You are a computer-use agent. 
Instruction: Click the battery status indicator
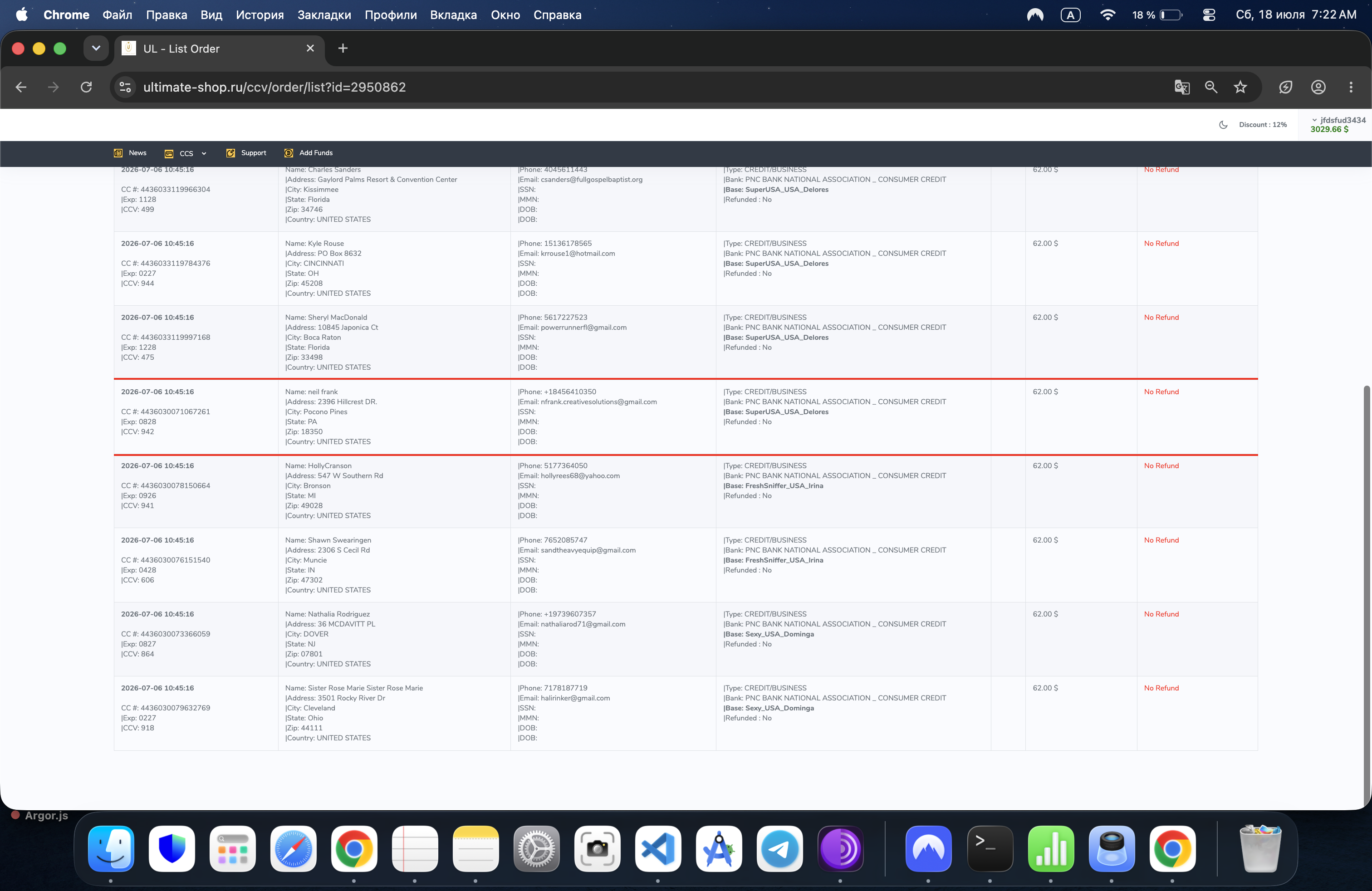click(x=1157, y=15)
